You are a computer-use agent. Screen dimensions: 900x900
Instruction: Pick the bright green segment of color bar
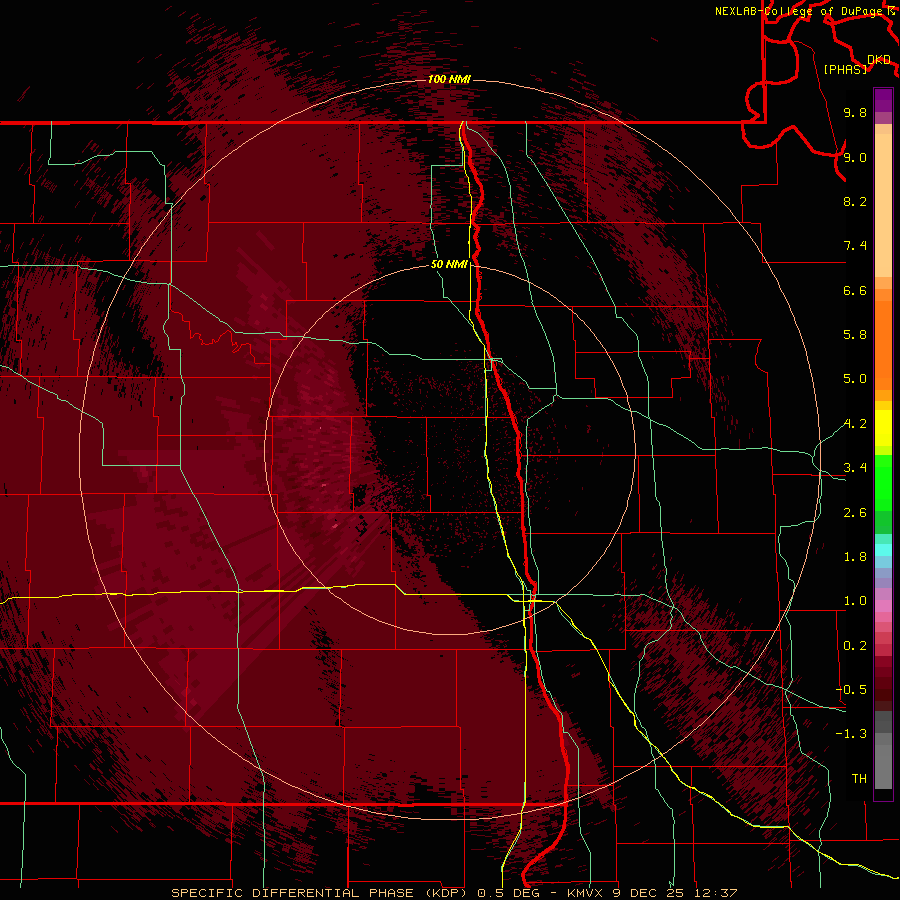pos(883,482)
